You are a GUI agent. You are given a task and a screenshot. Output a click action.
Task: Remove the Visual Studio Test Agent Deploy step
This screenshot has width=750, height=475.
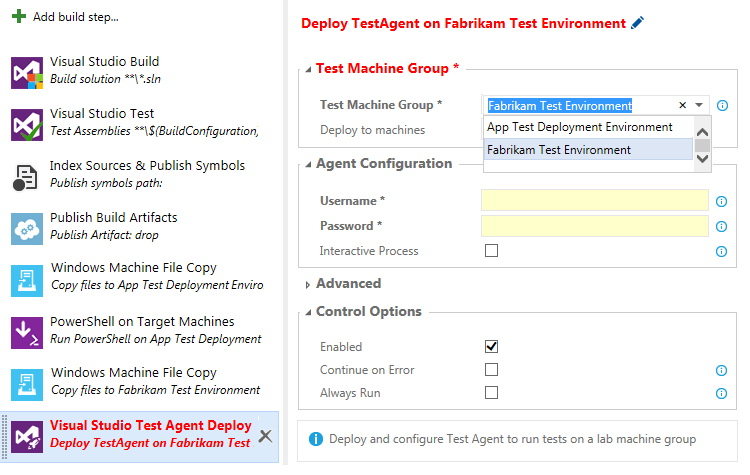265,435
